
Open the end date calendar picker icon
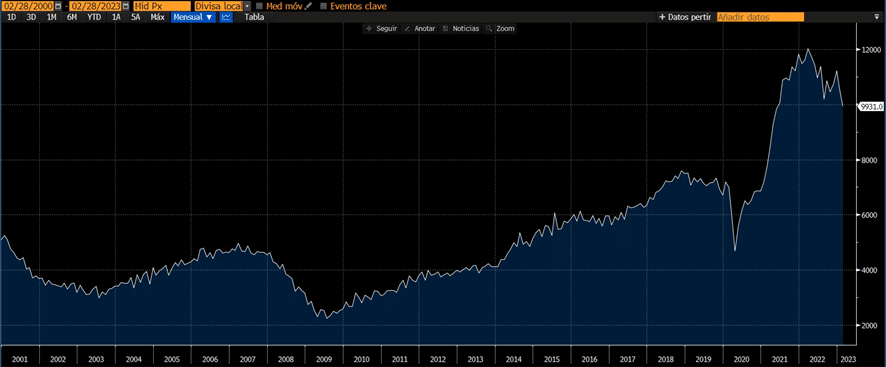[125, 6]
